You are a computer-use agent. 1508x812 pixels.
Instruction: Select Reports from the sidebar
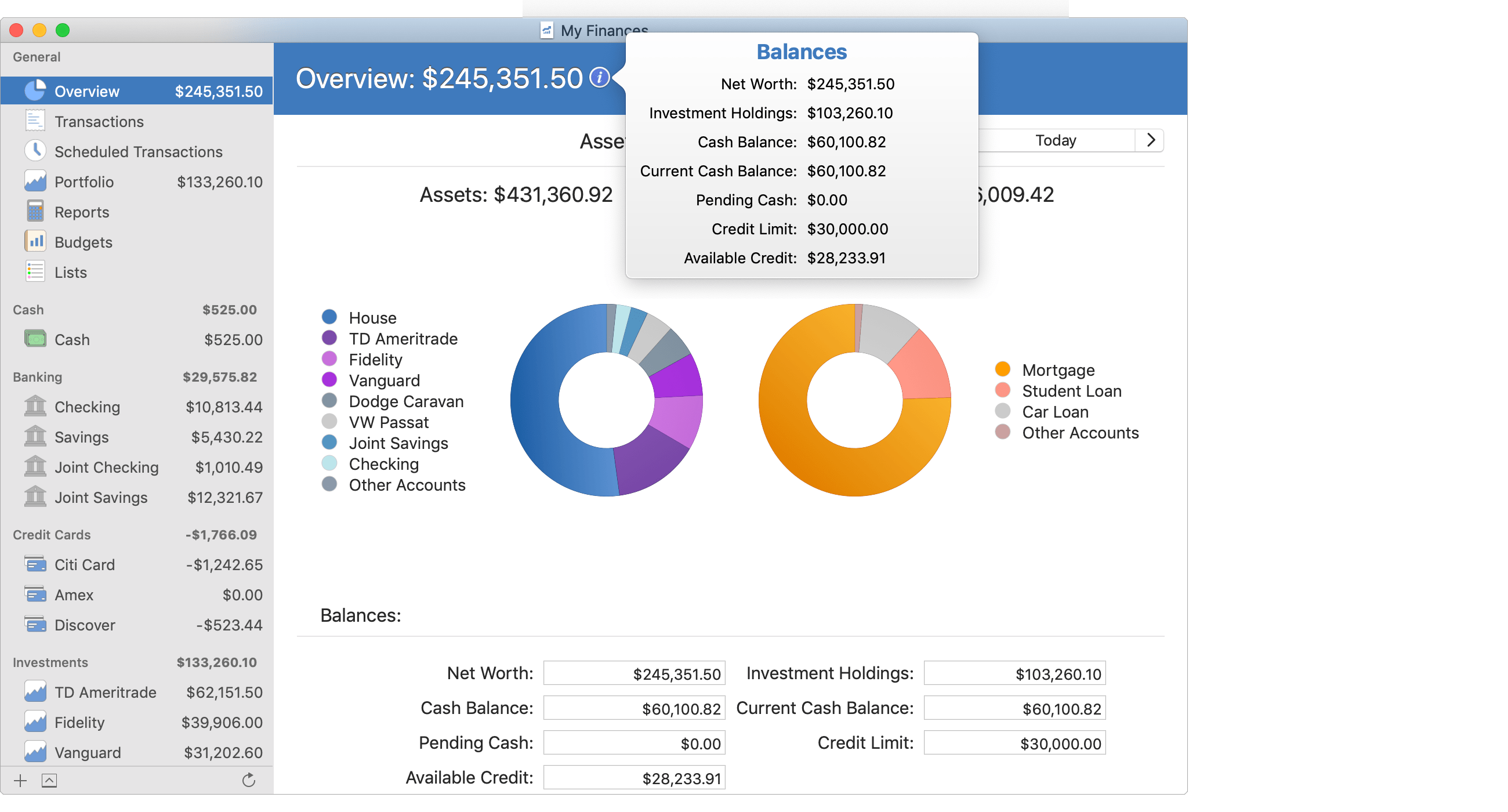(81, 212)
